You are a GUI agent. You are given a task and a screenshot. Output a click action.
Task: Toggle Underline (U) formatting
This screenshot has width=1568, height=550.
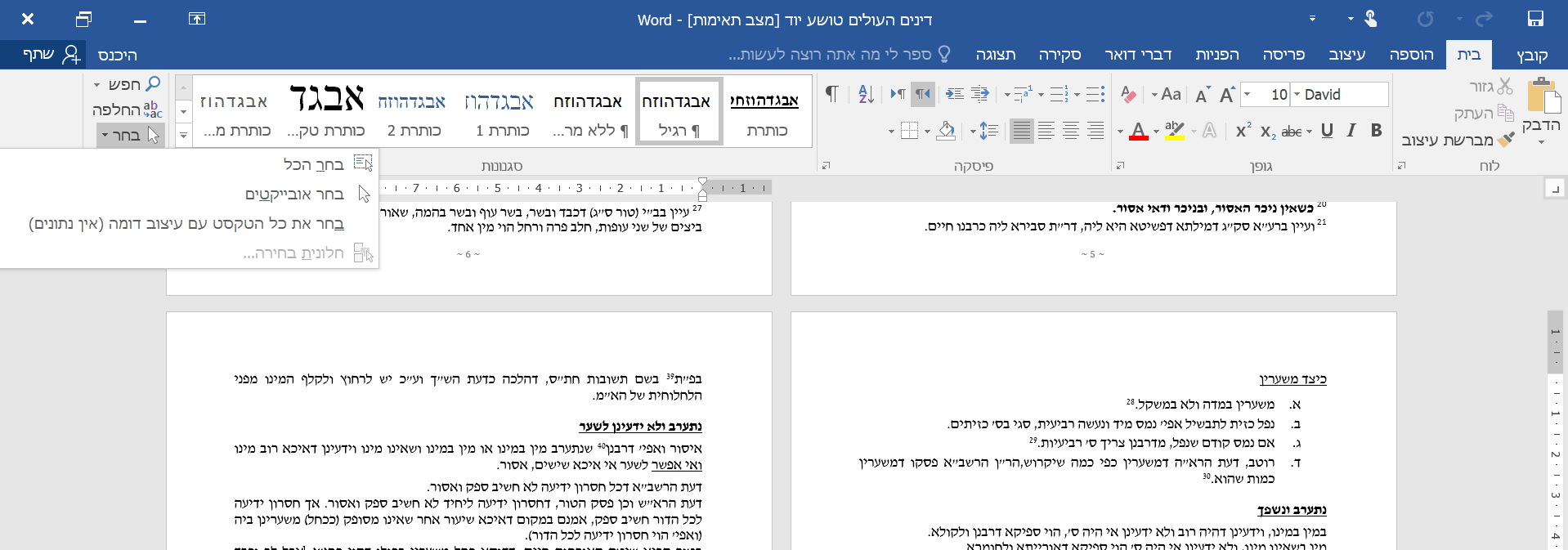pyautogui.click(x=1327, y=131)
